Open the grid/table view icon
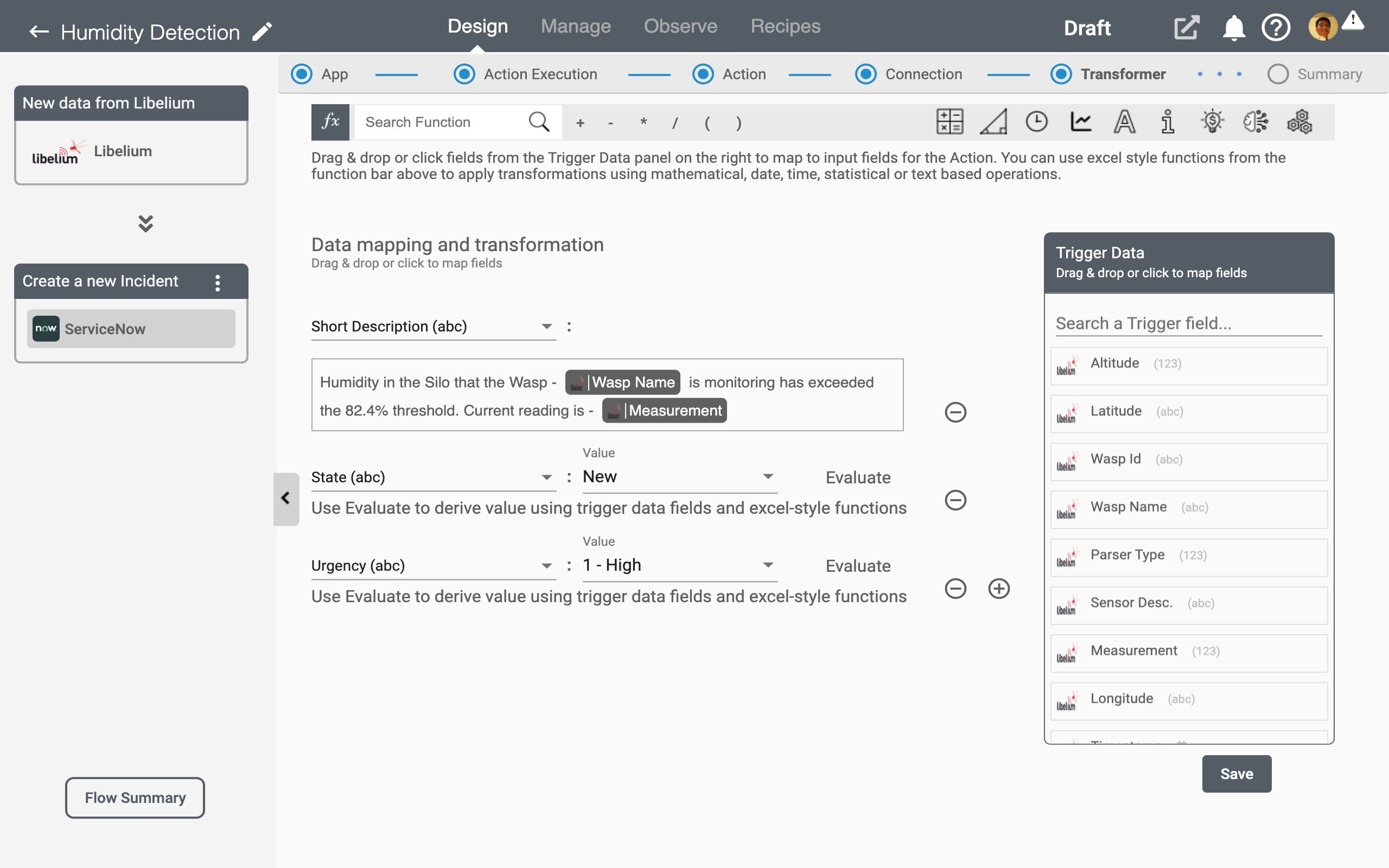This screenshot has width=1389, height=868. click(950, 121)
